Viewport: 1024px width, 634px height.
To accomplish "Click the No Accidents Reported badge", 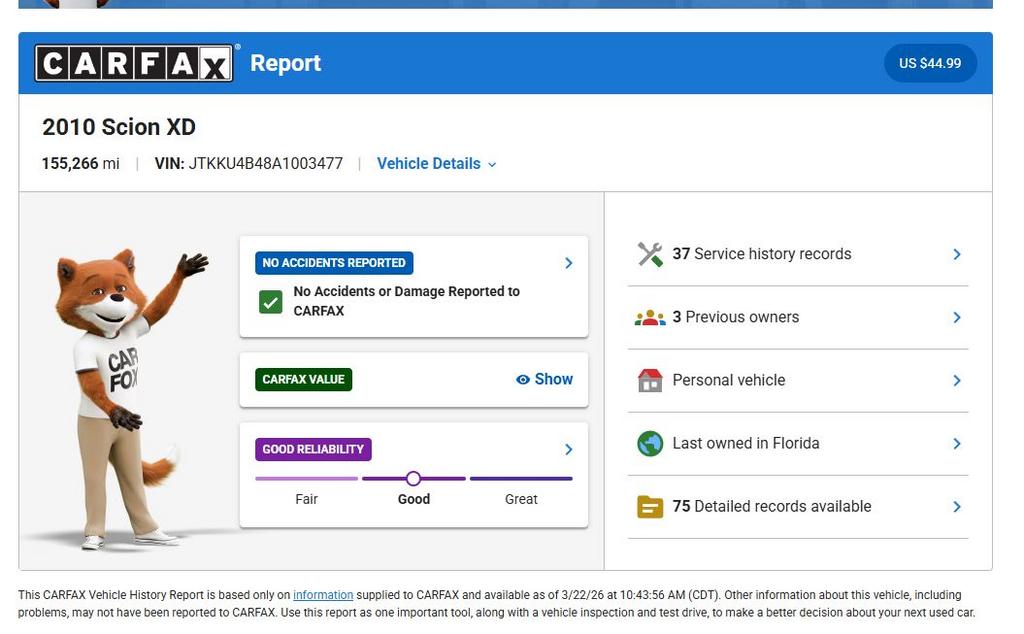I will click(334, 263).
